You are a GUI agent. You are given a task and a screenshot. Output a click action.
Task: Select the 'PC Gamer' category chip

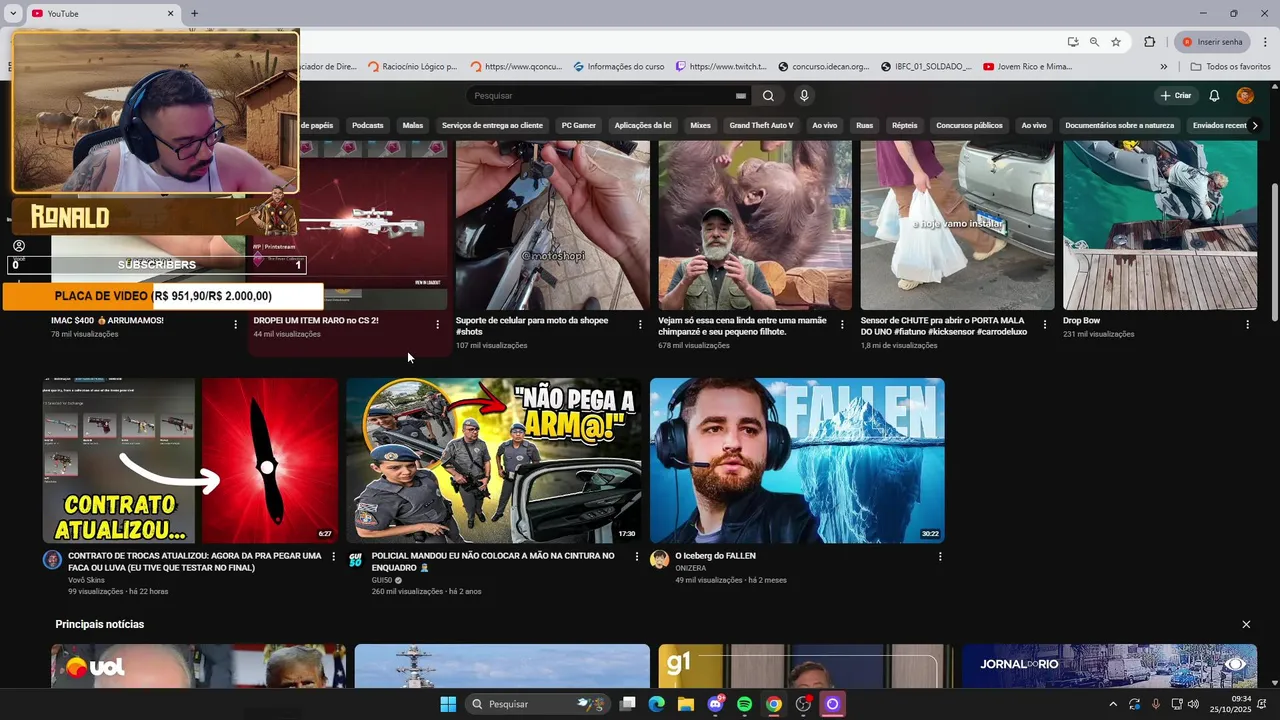tap(578, 126)
